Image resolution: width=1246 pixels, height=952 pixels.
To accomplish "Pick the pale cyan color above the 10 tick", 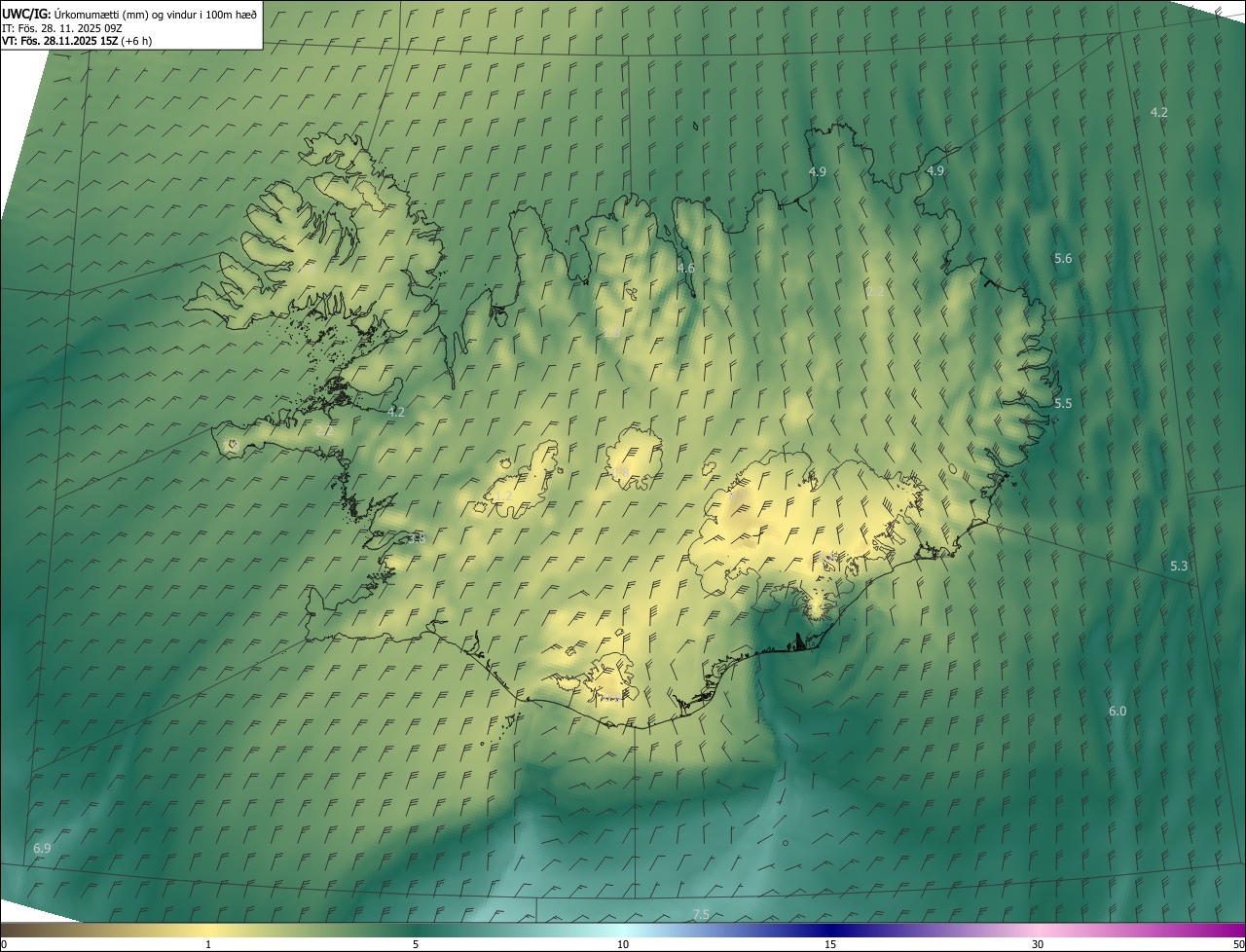I will pos(623,930).
